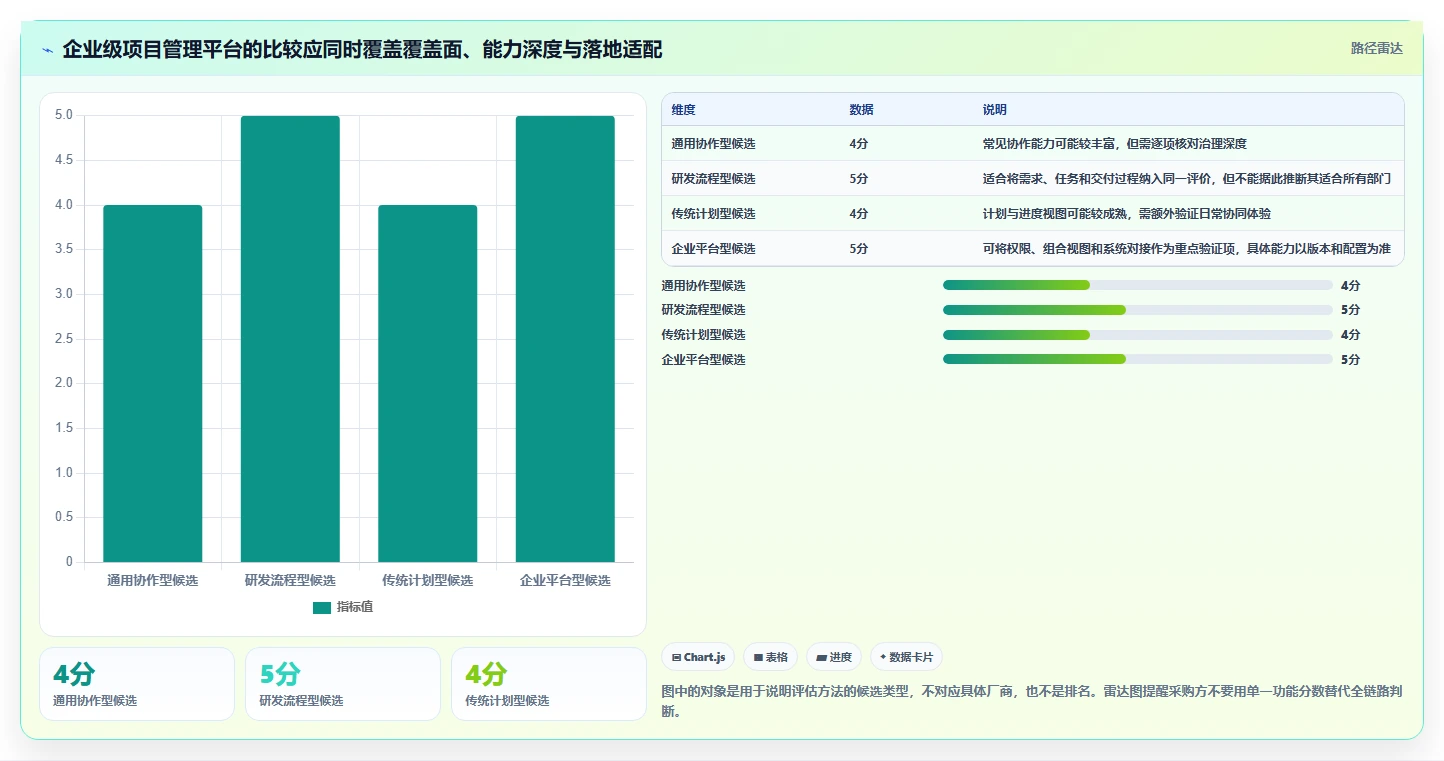Click the description starting 适合将需求、任务和交付过程

[1187, 179]
